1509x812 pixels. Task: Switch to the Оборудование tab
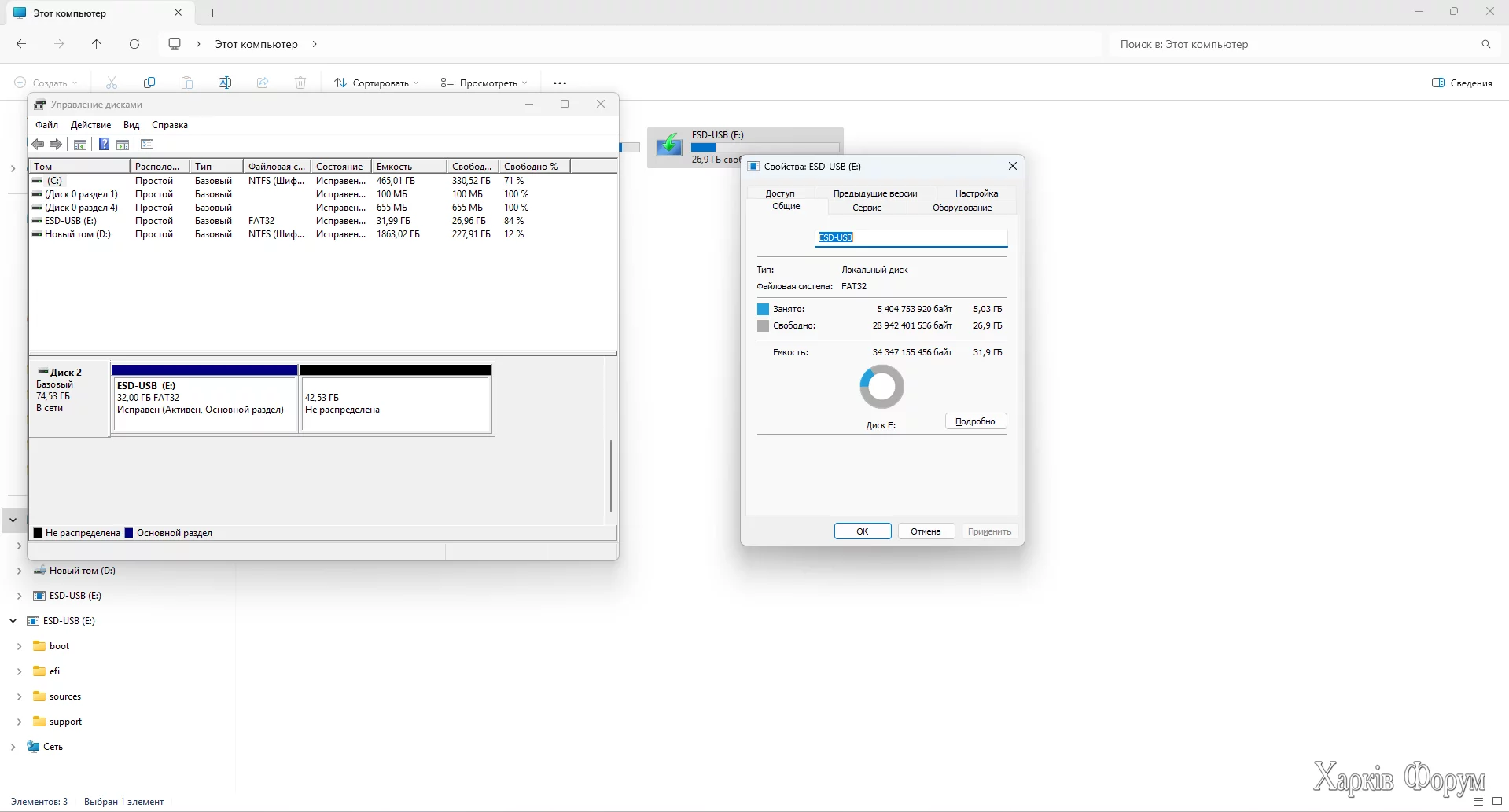tap(962, 208)
